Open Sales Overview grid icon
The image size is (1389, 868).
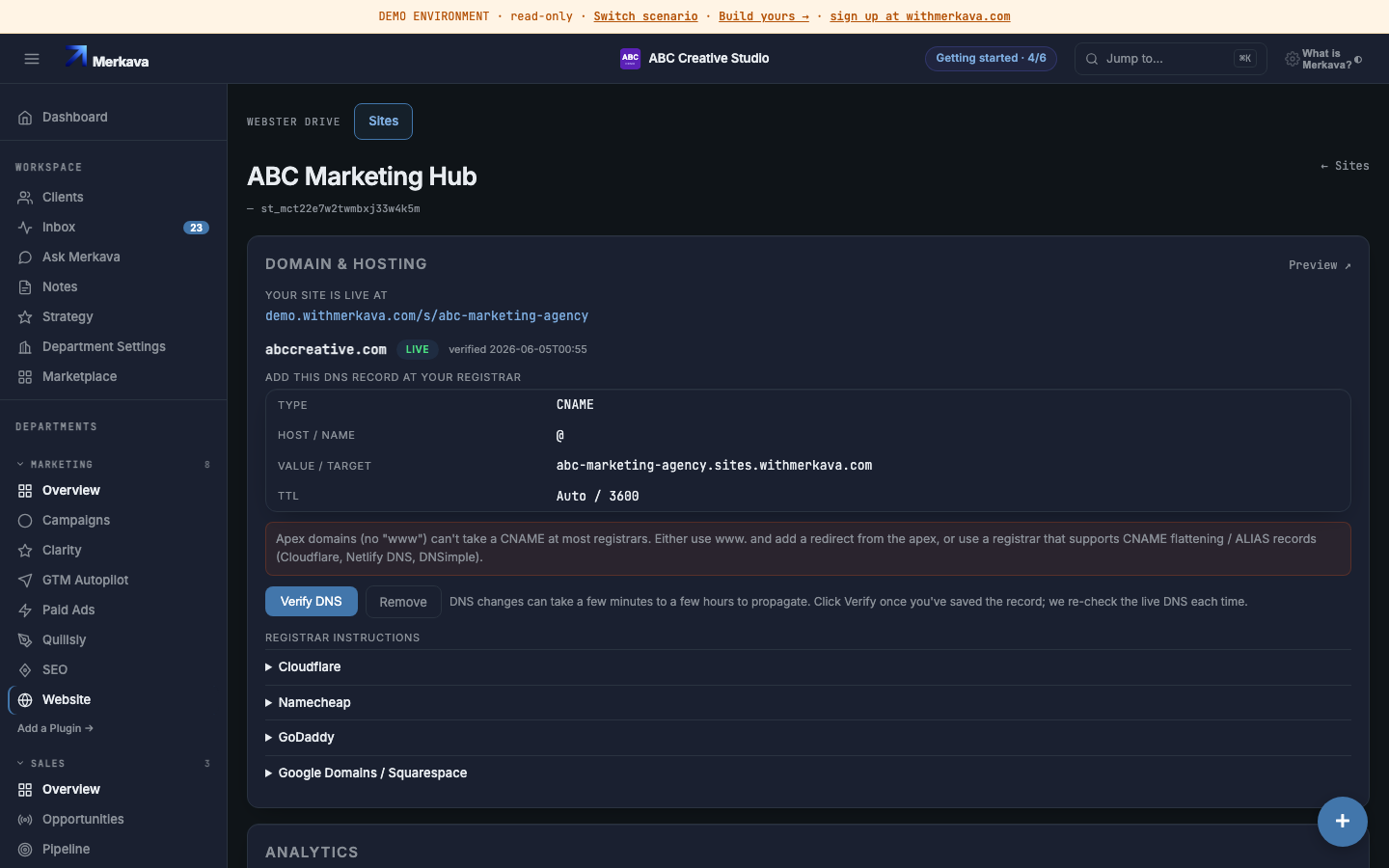(25, 790)
